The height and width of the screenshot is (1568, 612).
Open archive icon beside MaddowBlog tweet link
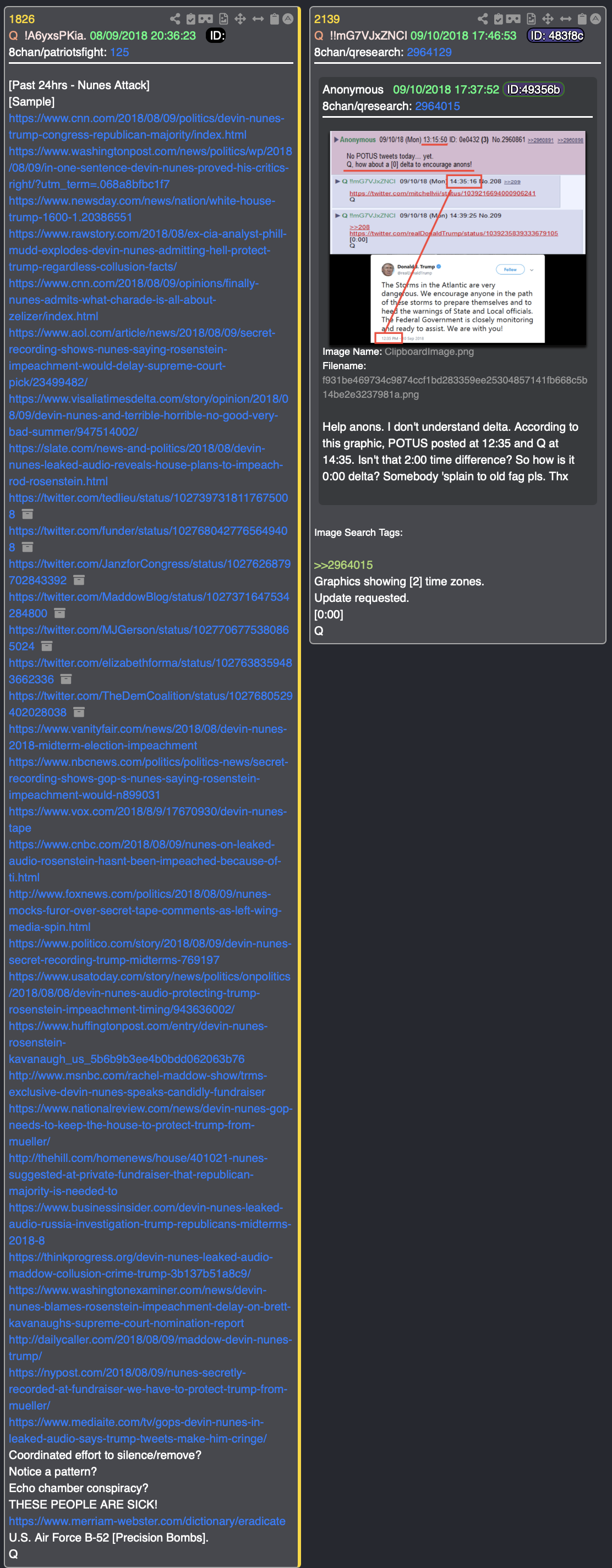tap(59, 613)
